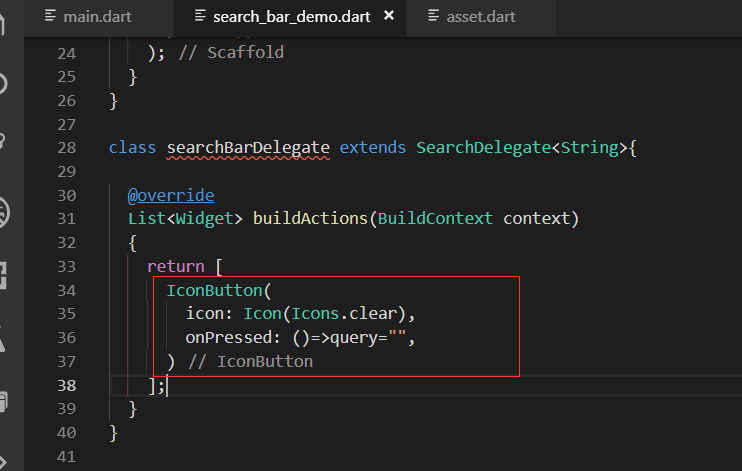
Task: Click the Widget type on line 31
Action: click(x=204, y=219)
